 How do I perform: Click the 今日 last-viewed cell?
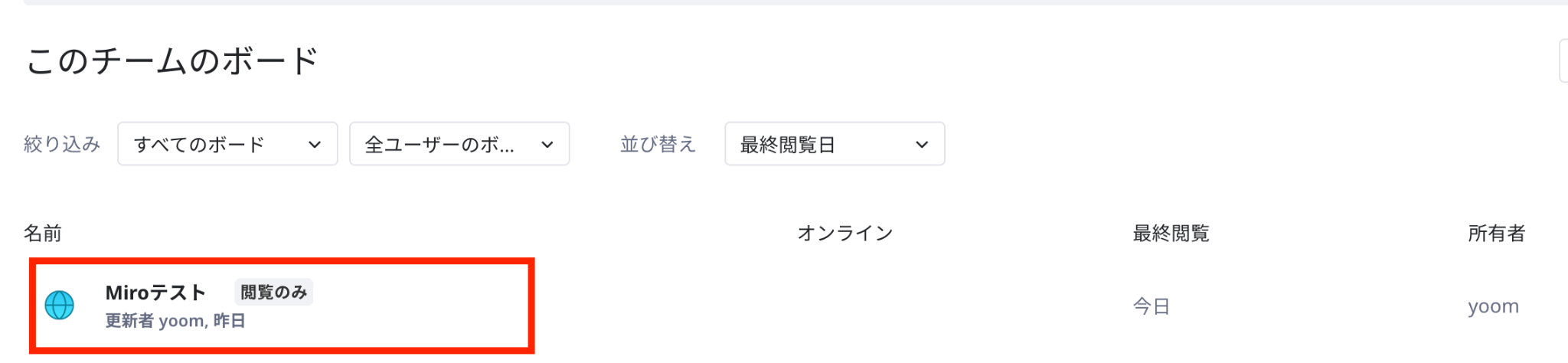tap(1151, 306)
